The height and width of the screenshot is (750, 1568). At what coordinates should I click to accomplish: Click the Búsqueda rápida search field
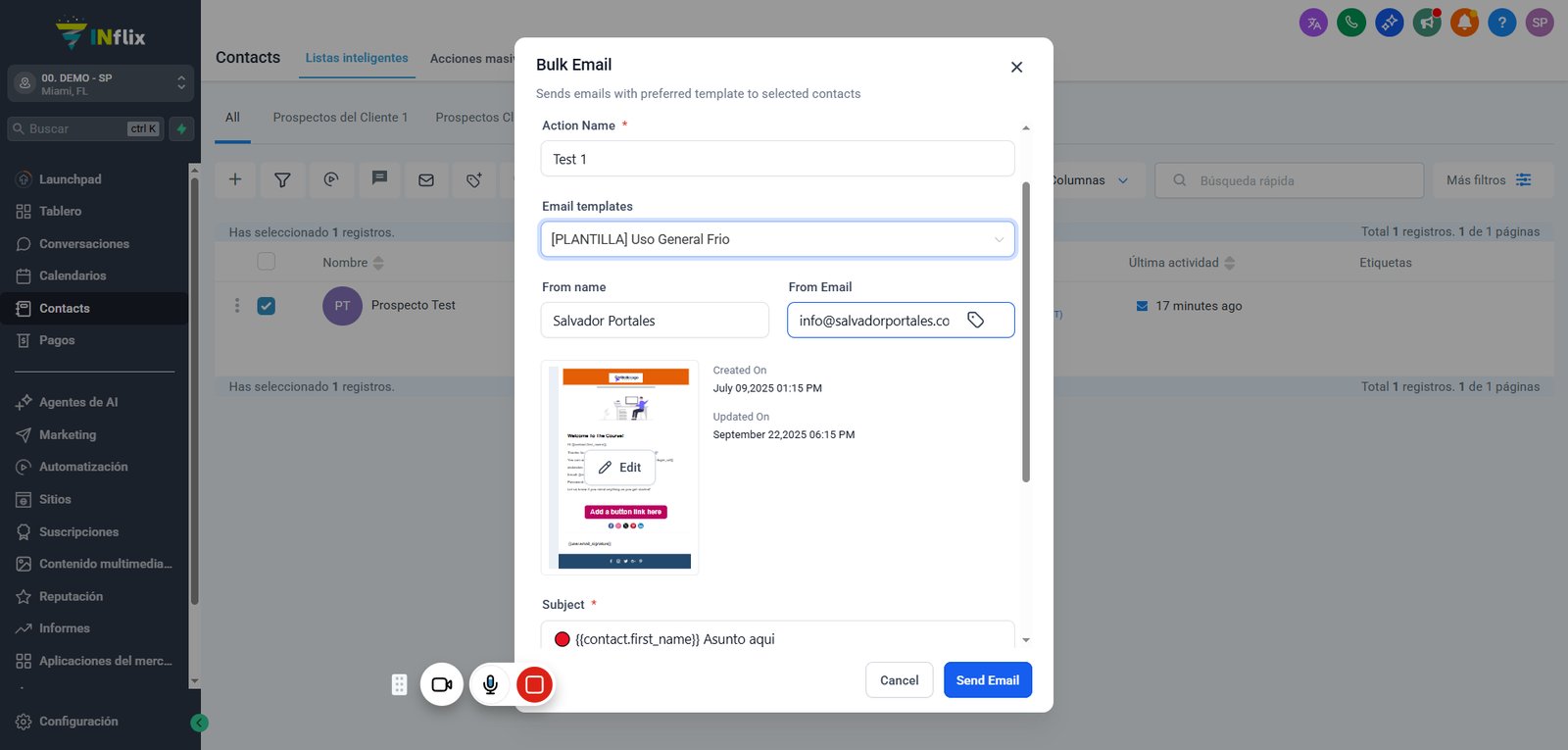(x=1290, y=180)
